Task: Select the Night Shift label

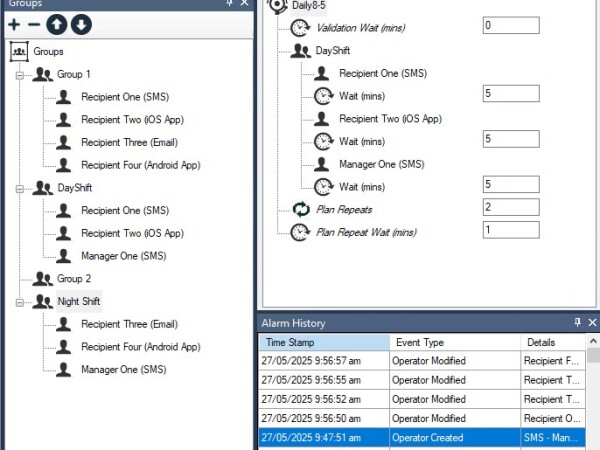Action: click(x=79, y=302)
